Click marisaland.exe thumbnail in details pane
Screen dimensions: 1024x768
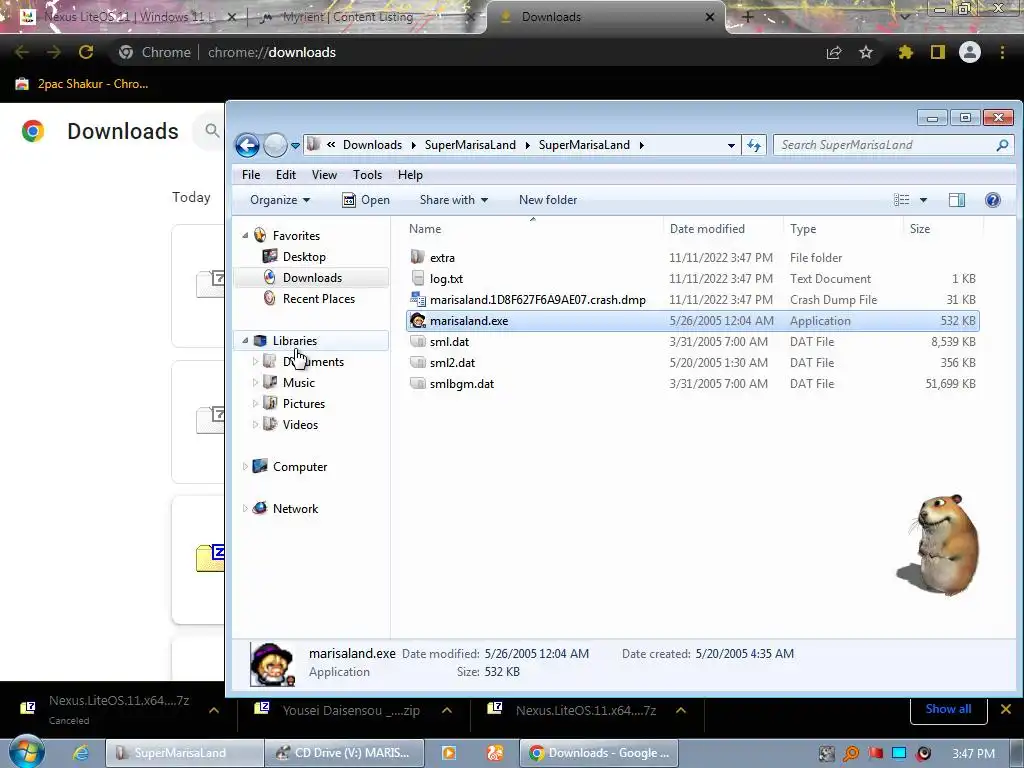coord(272,664)
